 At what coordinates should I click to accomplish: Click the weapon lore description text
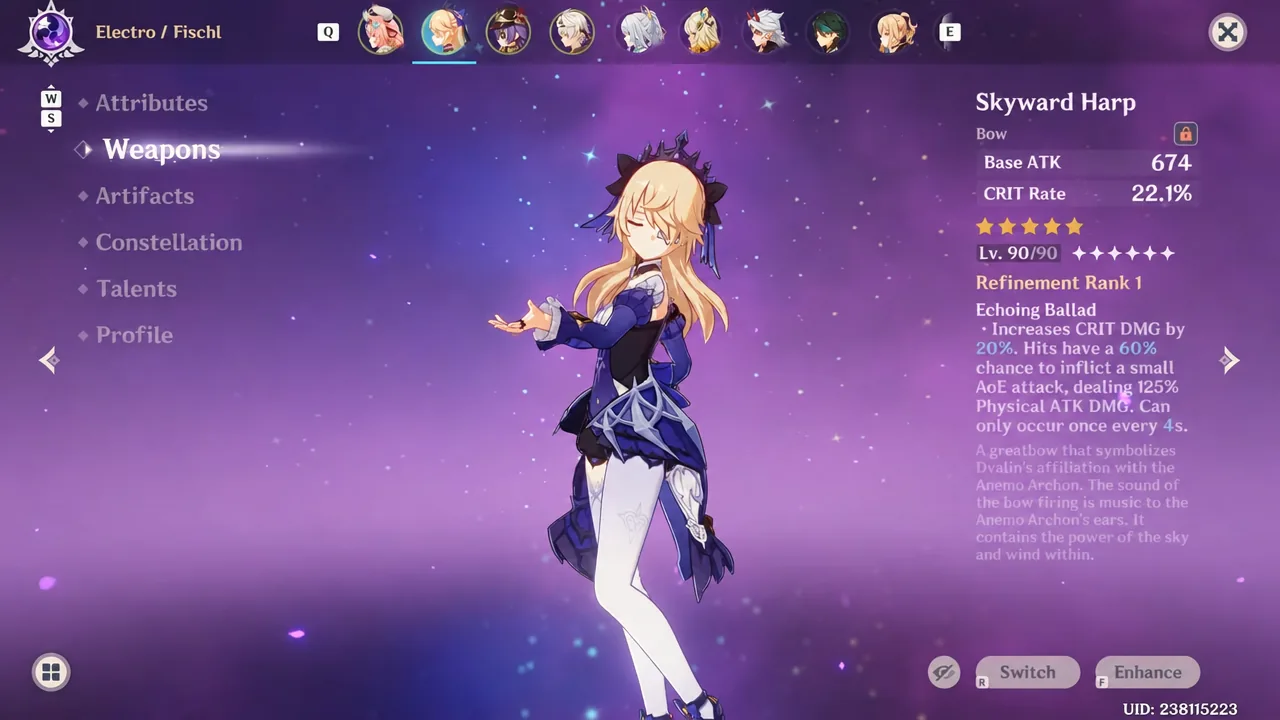(x=1082, y=502)
